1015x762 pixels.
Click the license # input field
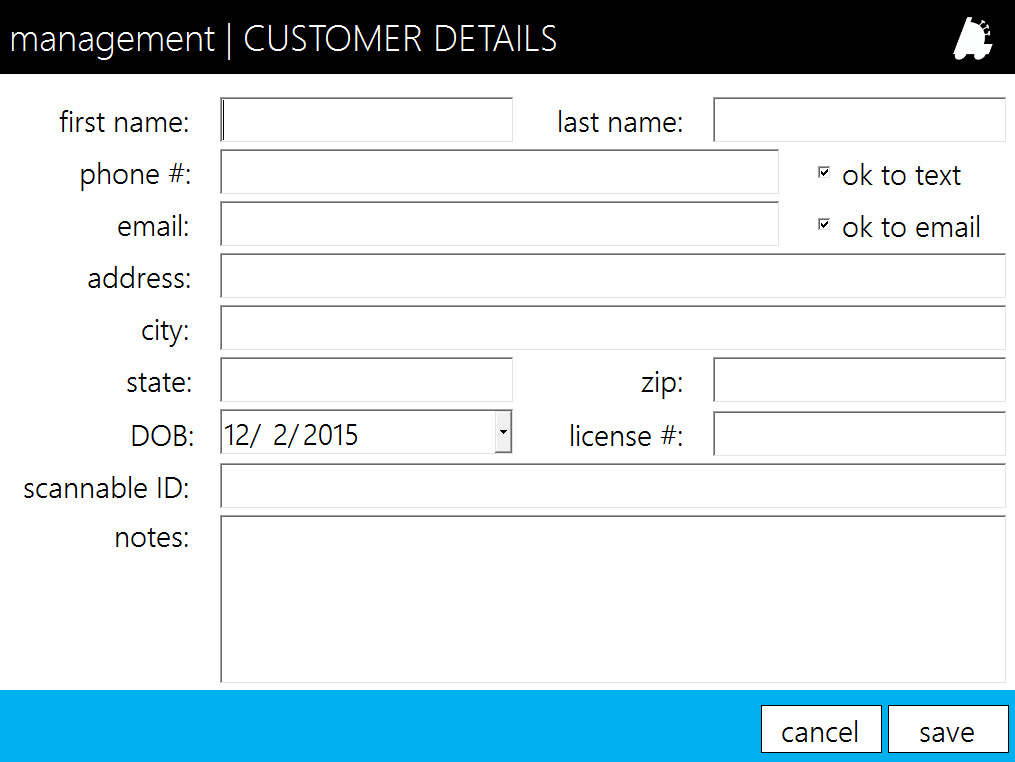859,434
